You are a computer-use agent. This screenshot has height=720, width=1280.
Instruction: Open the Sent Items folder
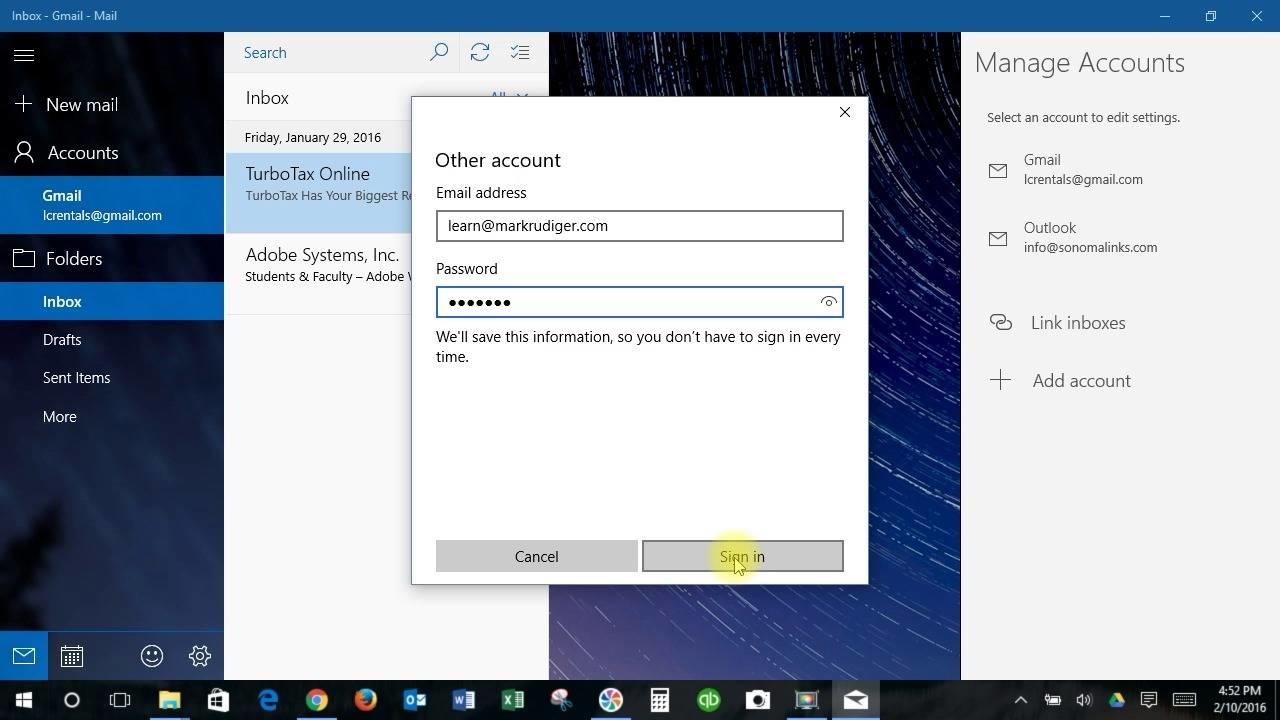[x=76, y=378]
